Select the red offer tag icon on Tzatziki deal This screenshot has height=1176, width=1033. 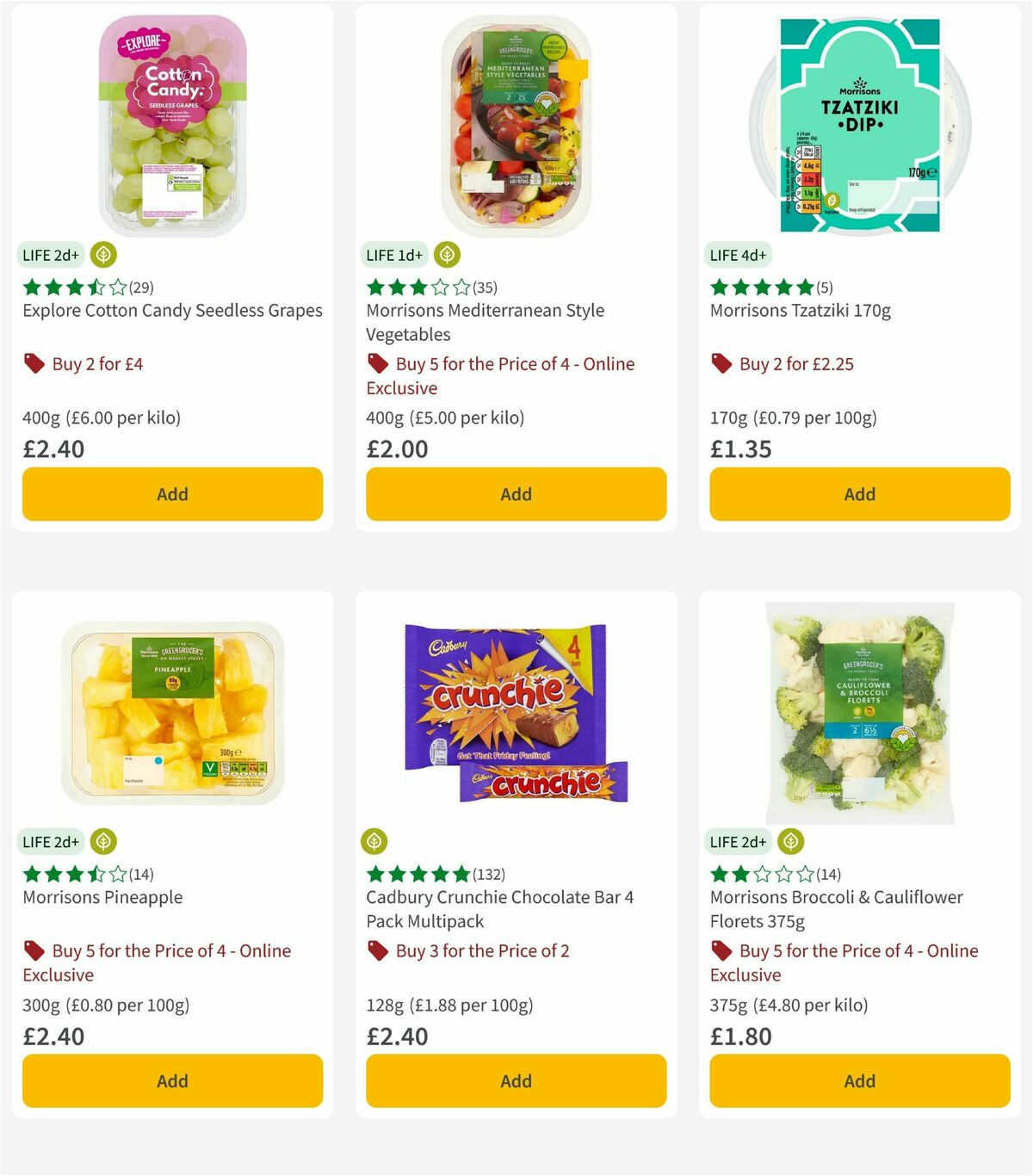point(721,363)
